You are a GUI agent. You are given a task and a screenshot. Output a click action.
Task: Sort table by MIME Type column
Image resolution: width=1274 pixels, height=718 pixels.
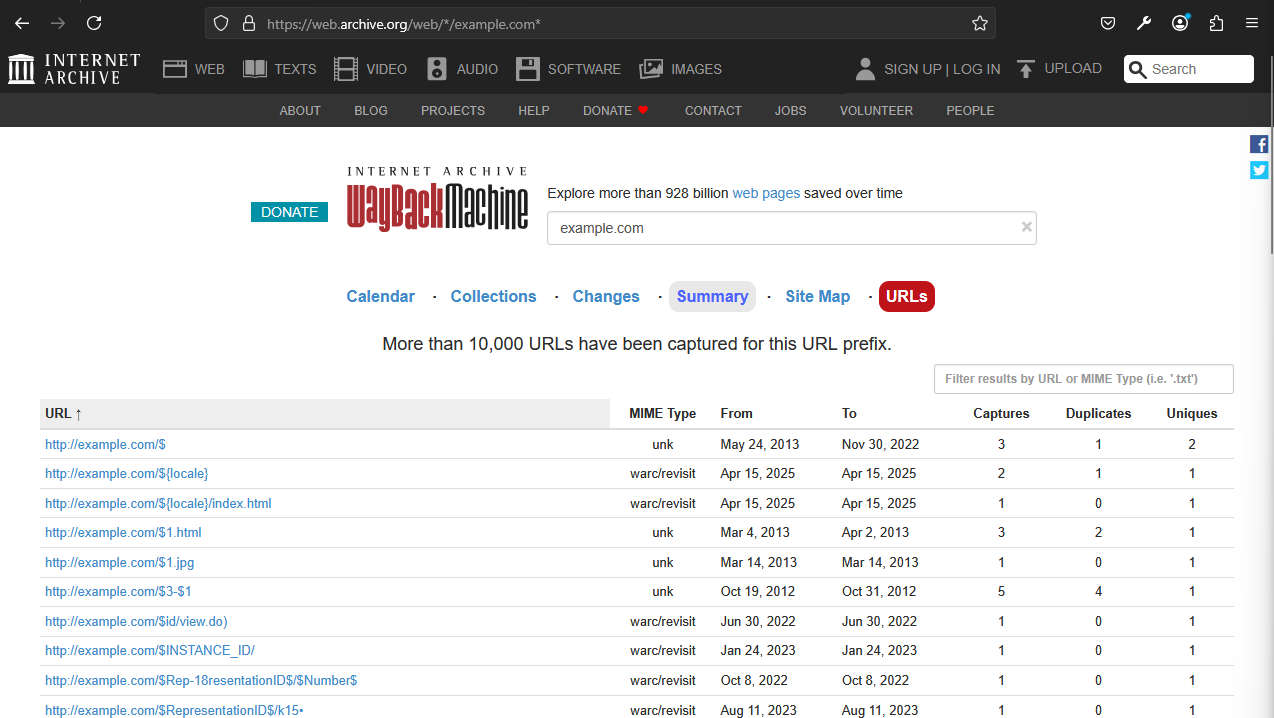point(662,413)
